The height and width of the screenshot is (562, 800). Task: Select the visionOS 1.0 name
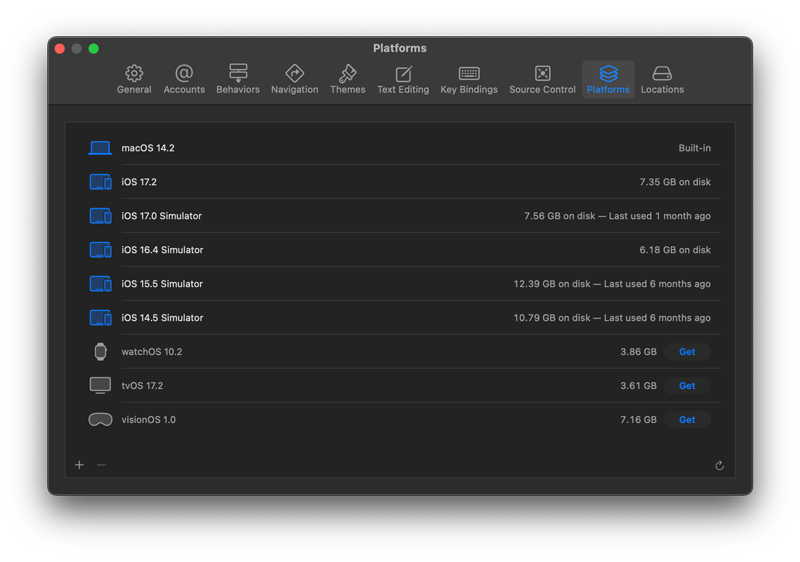tap(148, 420)
